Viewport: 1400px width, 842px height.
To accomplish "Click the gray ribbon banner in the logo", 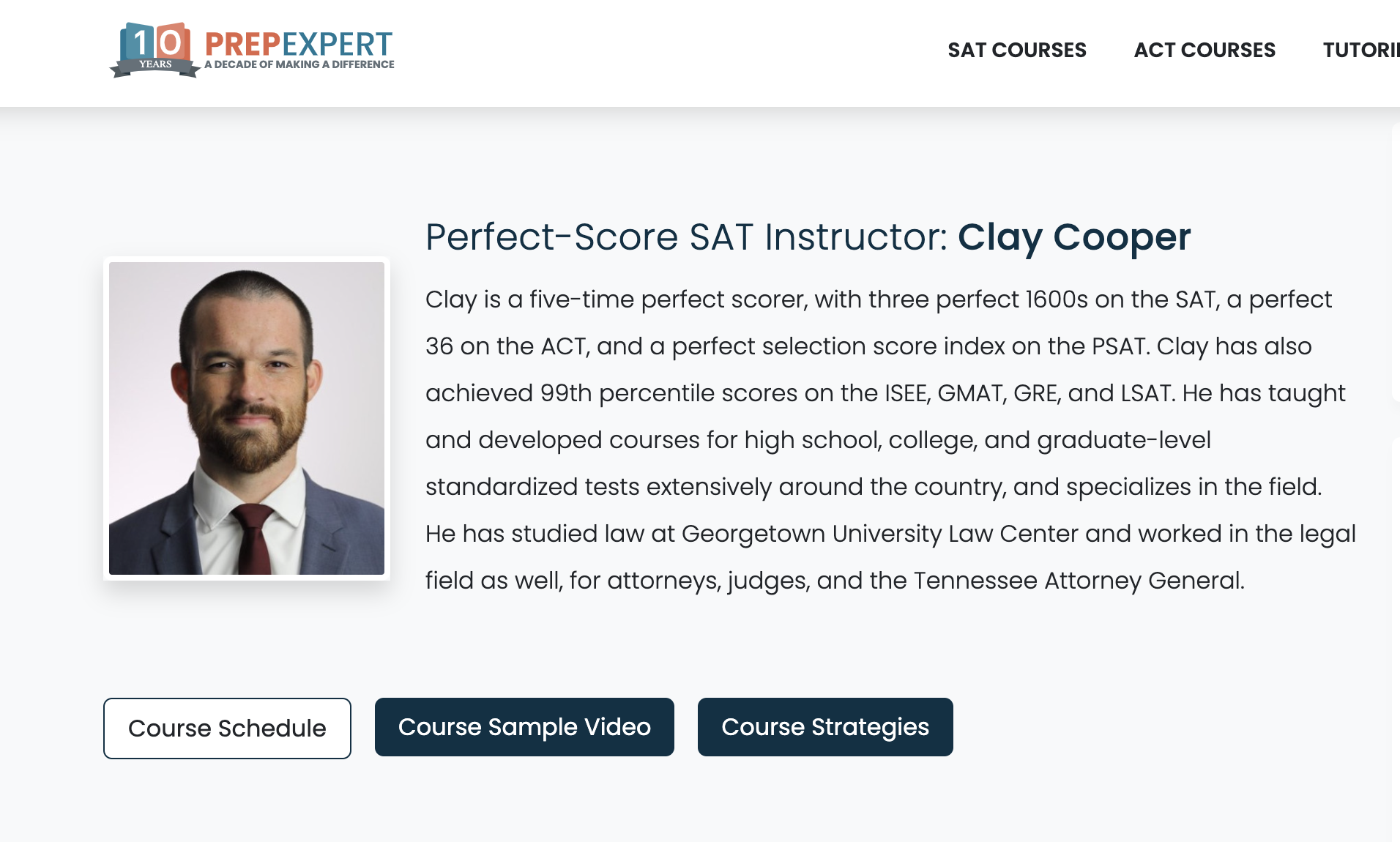I will (155, 64).
